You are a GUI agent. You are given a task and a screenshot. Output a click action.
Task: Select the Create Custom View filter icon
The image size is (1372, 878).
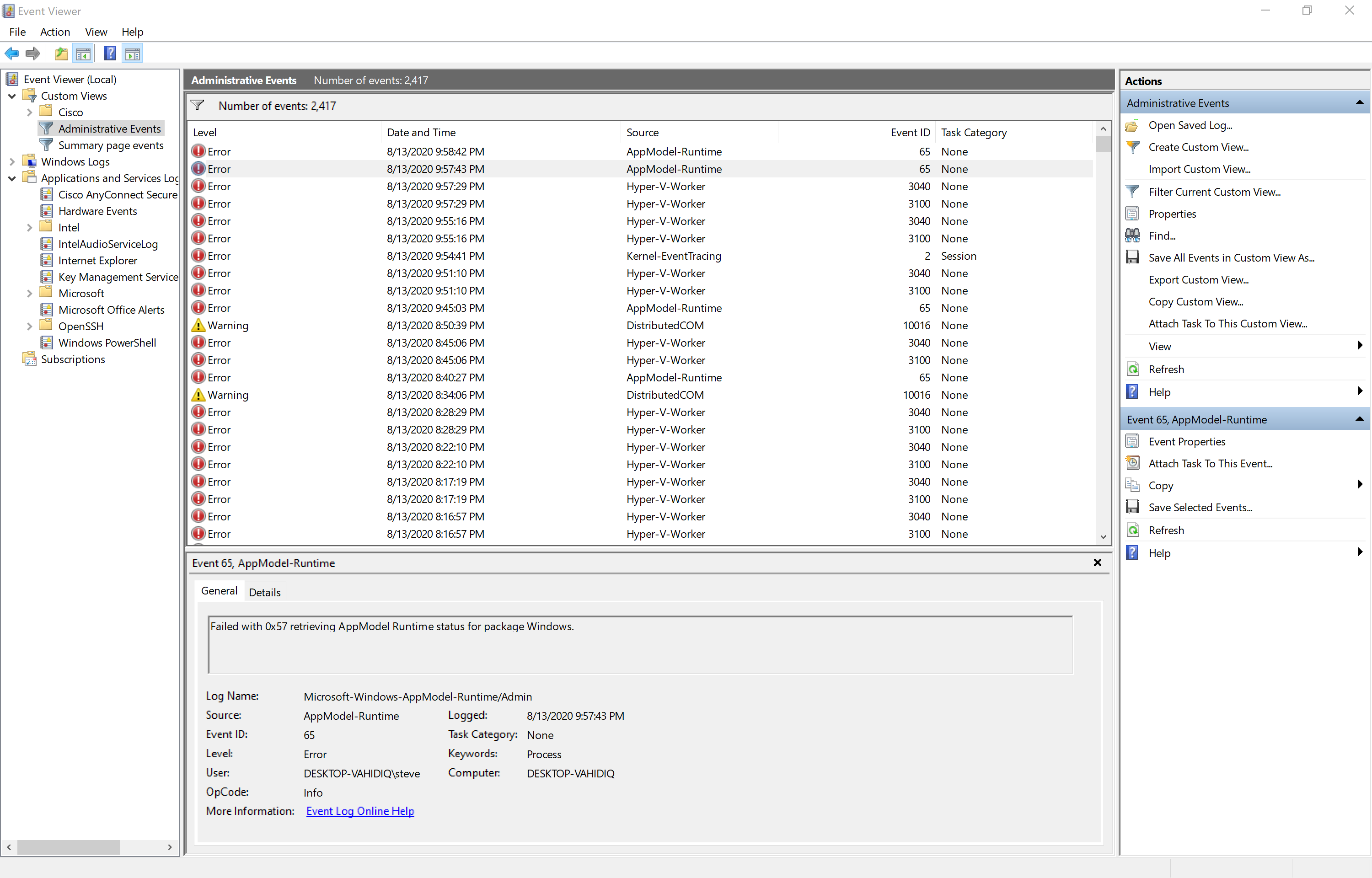click(x=1133, y=146)
